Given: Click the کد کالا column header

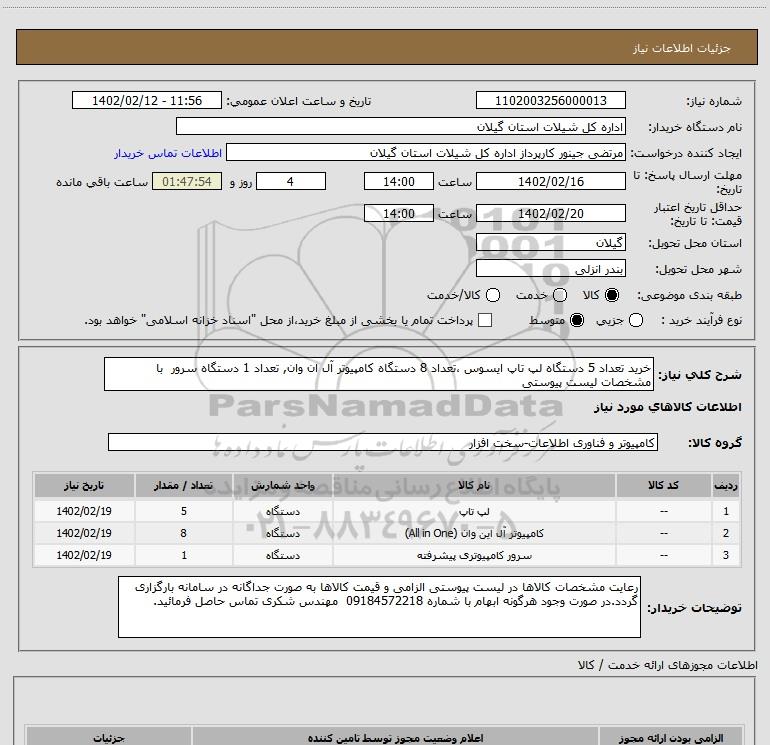Looking at the screenshot, I should pyautogui.click(x=663, y=486).
